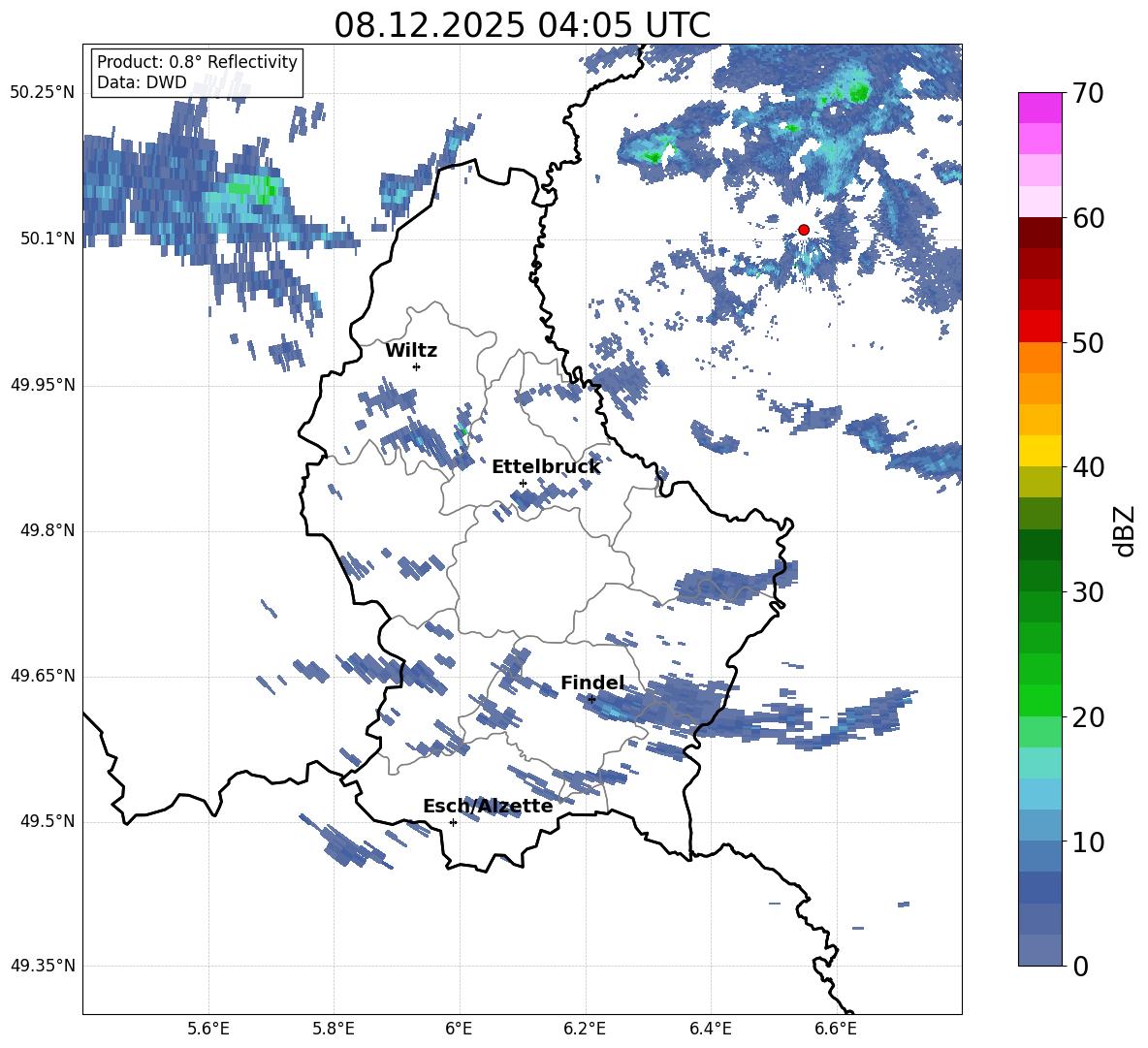Screen dimensions: 1148x1048
Task: Click the red radar site marker
Action: pos(803,230)
